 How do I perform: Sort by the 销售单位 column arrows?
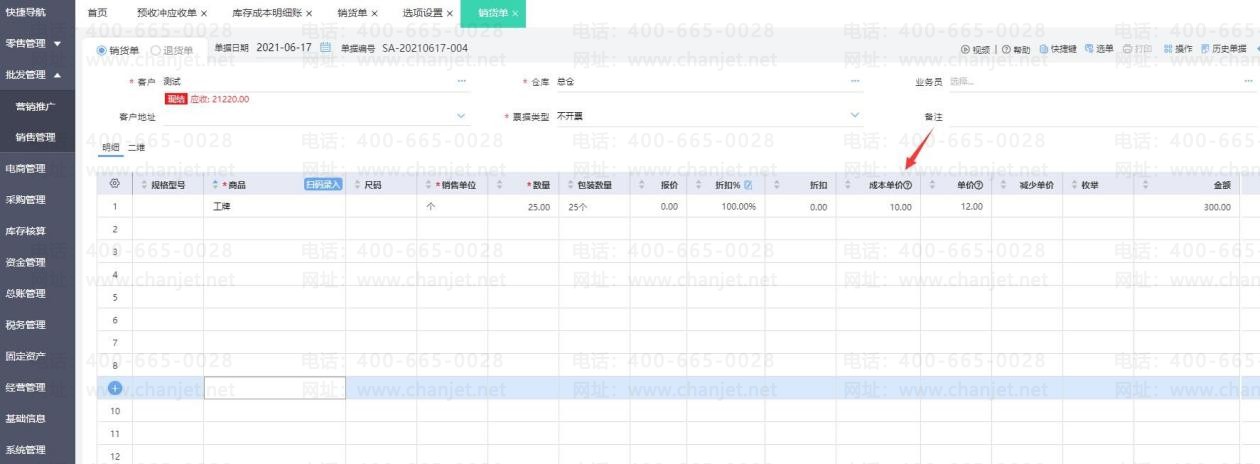click(427, 185)
